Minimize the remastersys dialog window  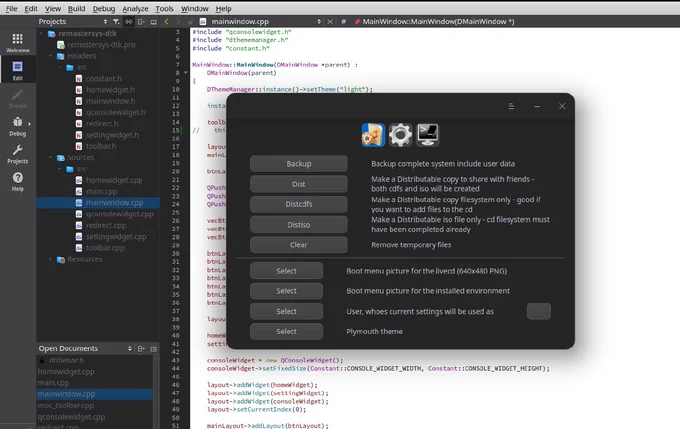tap(537, 106)
